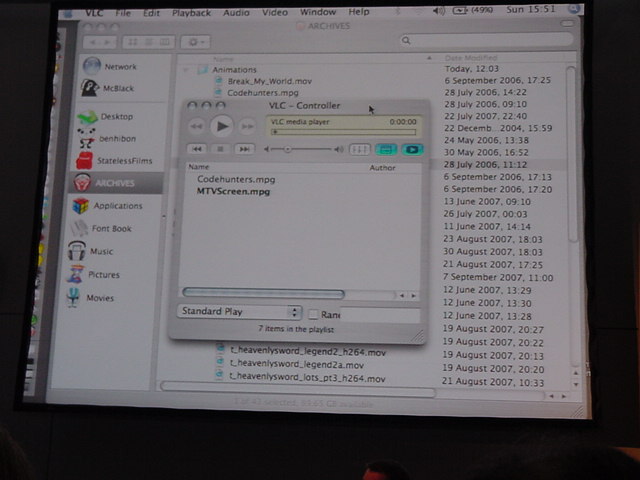This screenshot has height=480, width=640.
Task: Open the Audio menu
Action: [x=236, y=13]
